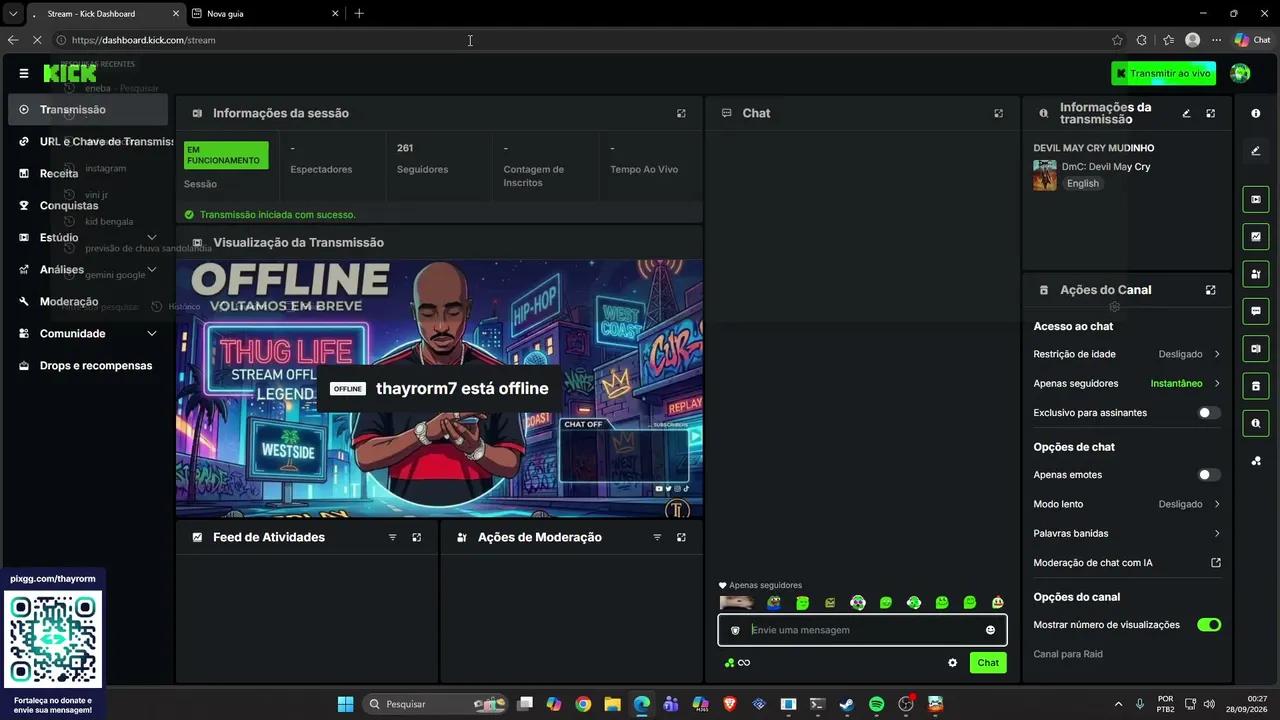Open the tab list dropdown in browser
The width and height of the screenshot is (1280, 720).
coord(13,14)
